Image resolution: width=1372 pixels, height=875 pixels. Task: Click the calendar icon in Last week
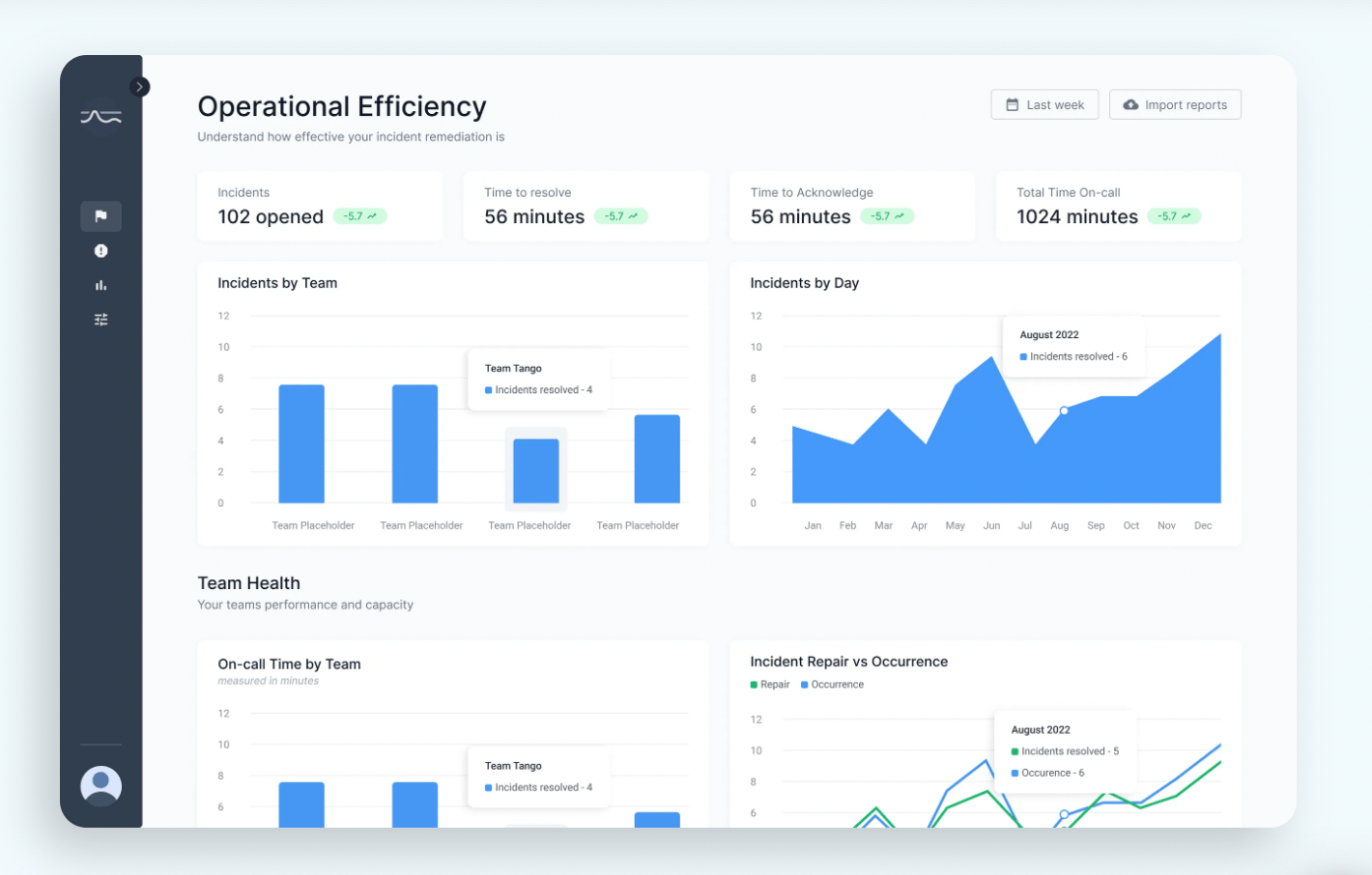pyautogui.click(x=1013, y=104)
